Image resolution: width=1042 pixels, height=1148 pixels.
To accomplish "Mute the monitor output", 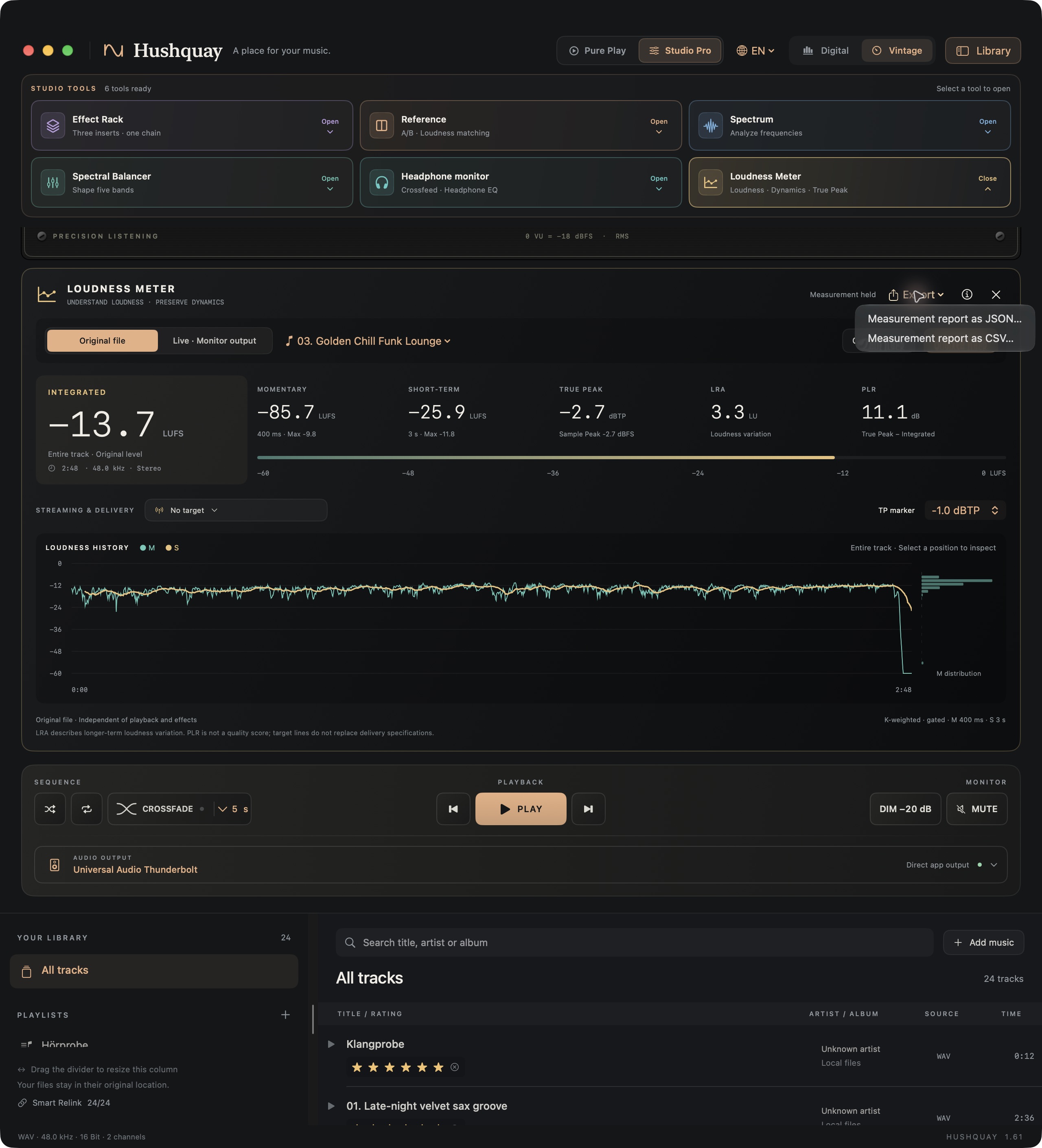I will coord(976,809).
